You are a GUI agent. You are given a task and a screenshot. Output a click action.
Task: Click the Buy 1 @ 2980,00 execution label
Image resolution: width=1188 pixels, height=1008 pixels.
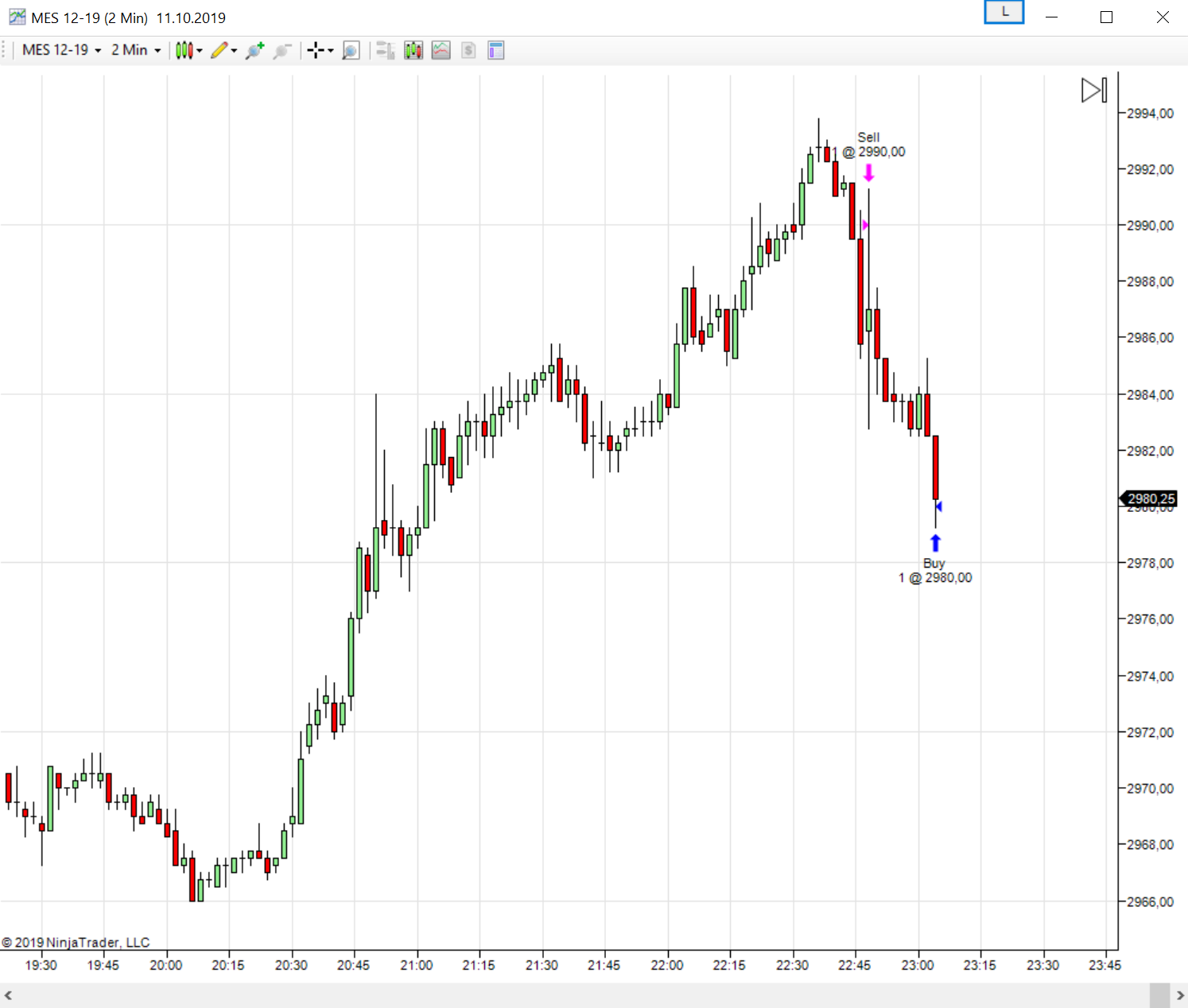pyautogui.click(x=935, y=571)
